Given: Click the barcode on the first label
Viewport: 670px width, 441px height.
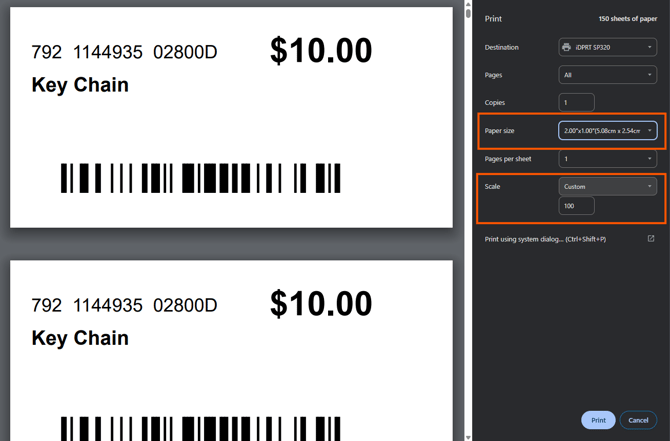Looking at the screenshot, I should click(200, 178).
